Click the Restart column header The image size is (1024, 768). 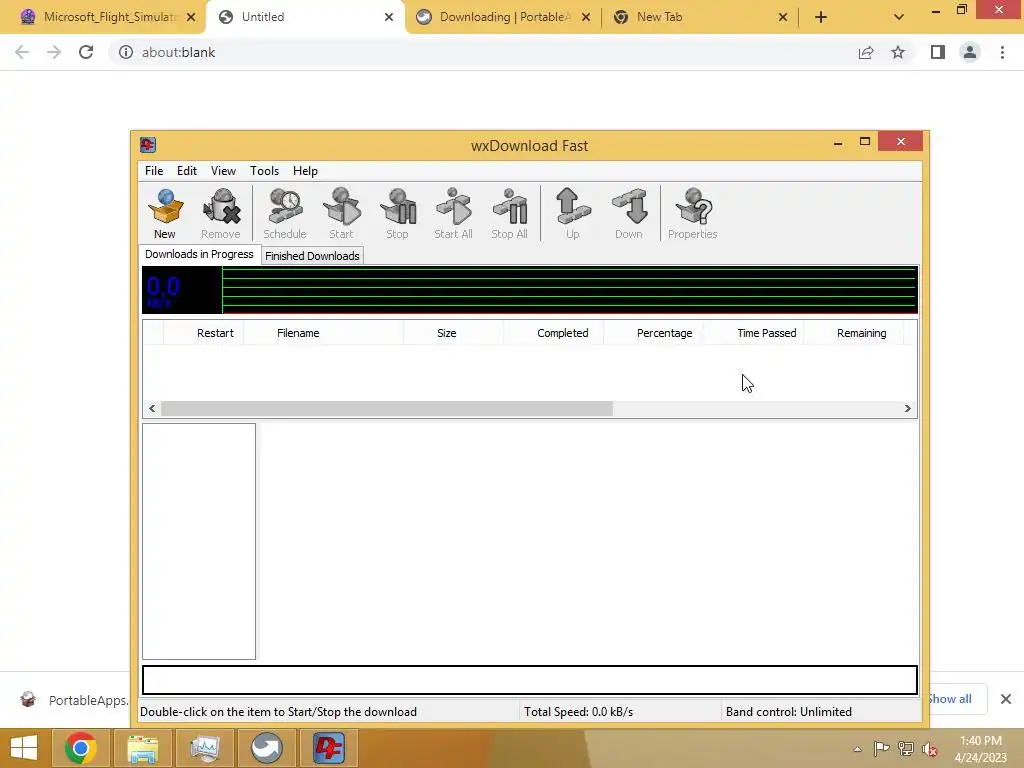[204, 333]
